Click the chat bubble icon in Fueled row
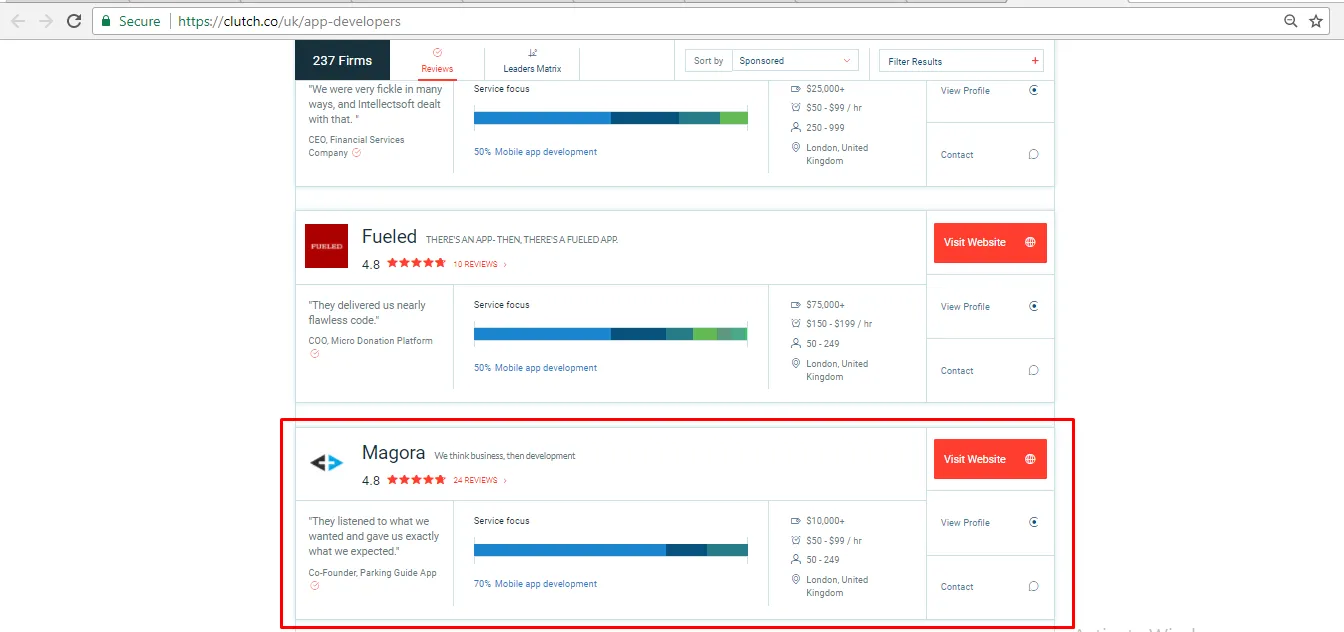This screenshot has width=1344, height=632. 1034,371
